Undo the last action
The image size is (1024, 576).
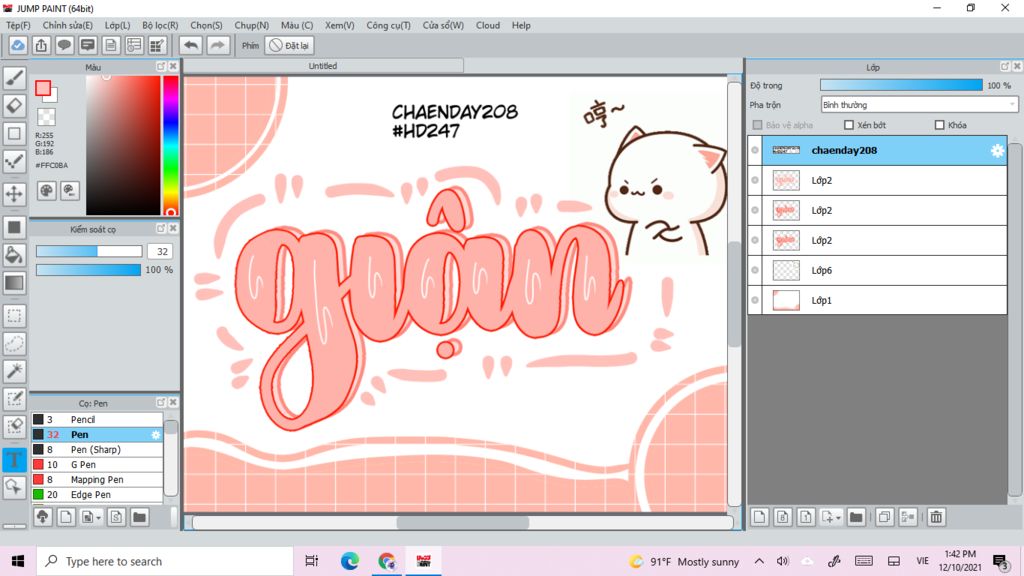click(191, 46)
